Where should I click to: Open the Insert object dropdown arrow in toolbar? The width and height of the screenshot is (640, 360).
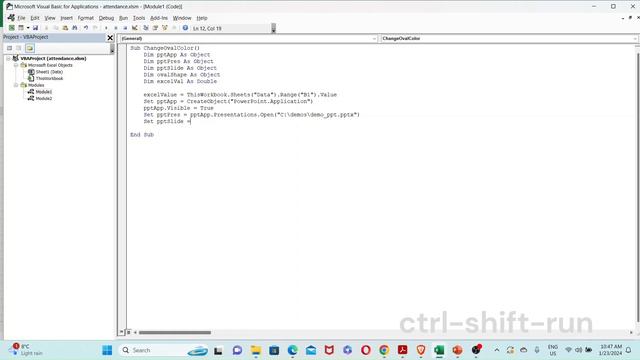click(28, 28)
